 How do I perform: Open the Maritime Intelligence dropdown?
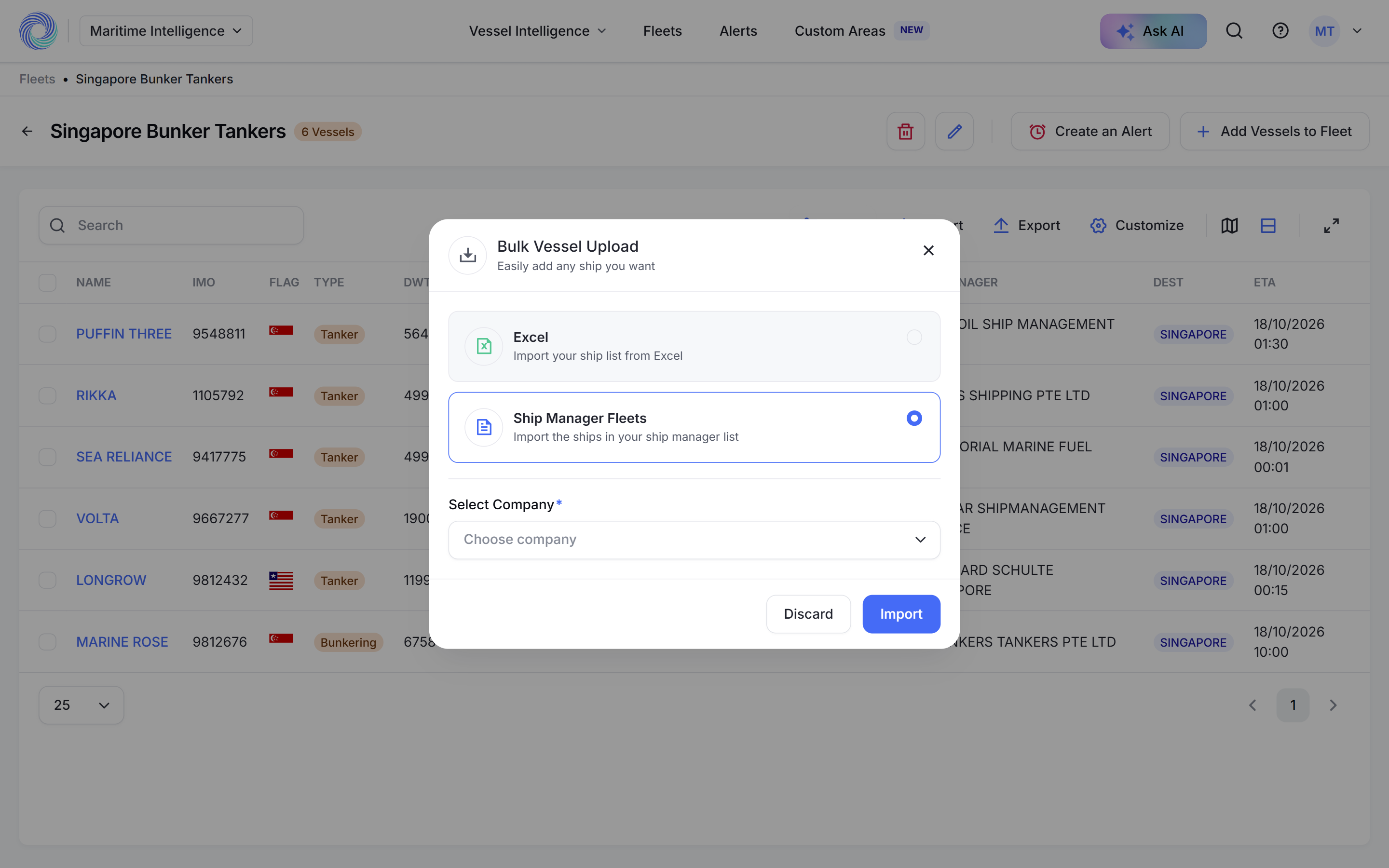click(166, 31)
